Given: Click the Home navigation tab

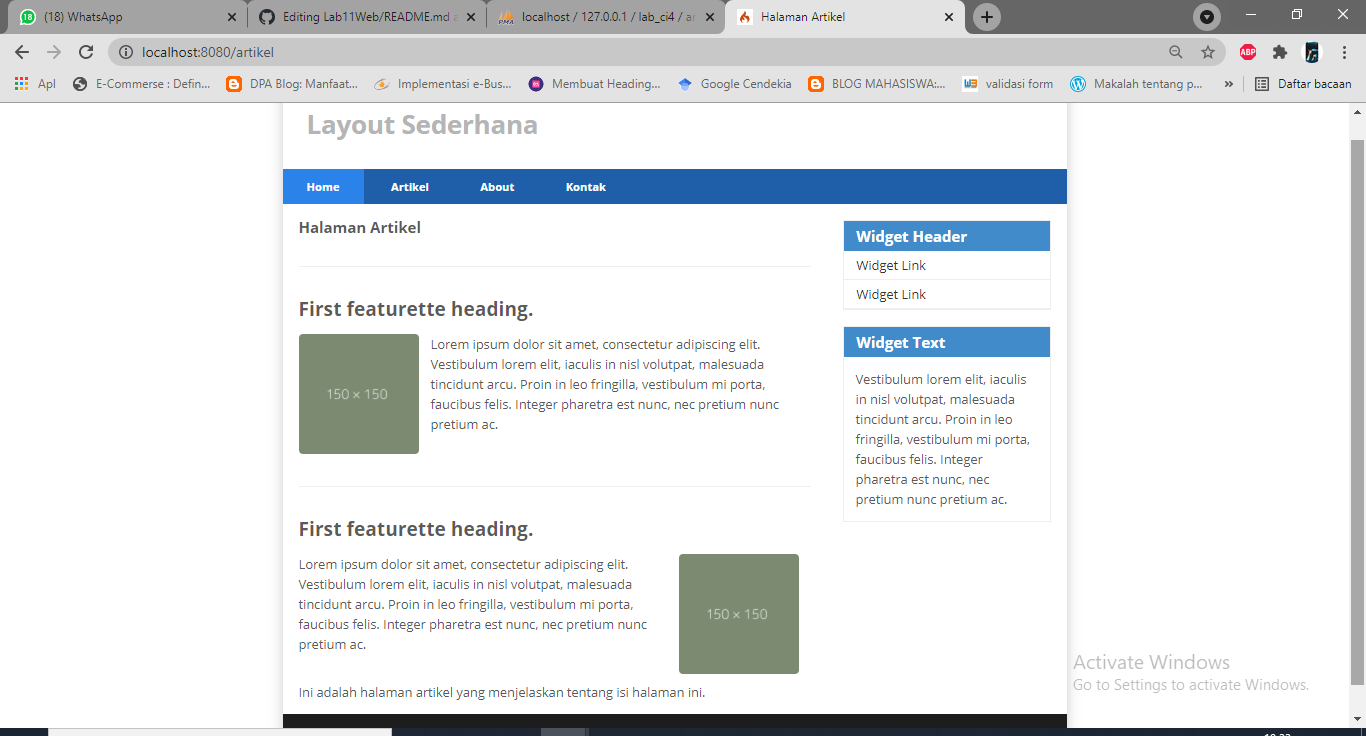Looking at the screenshot, I should [322, 186].
